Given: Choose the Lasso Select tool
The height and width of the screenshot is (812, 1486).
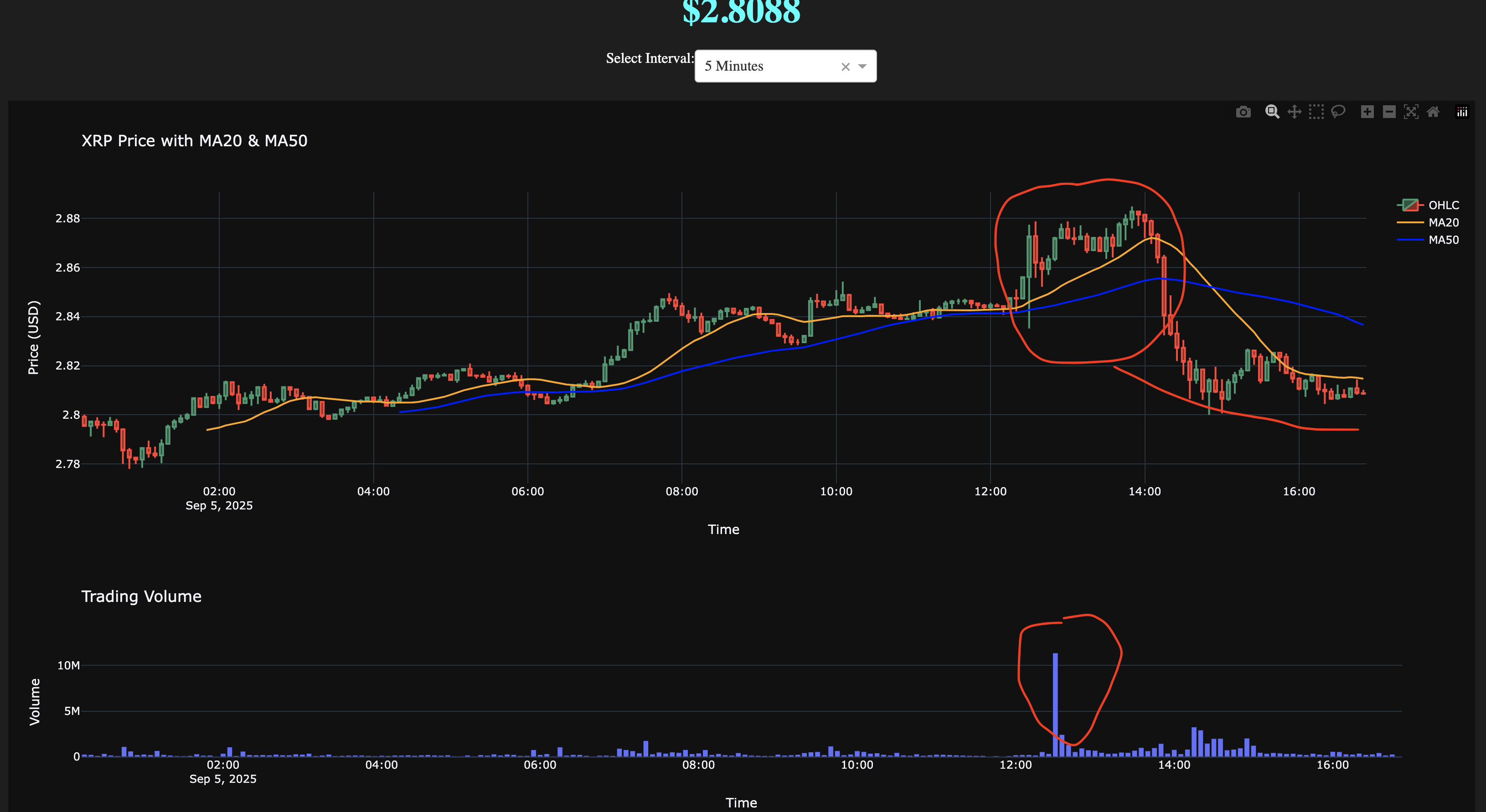Looking at the screenshot, I should 1338,112.
